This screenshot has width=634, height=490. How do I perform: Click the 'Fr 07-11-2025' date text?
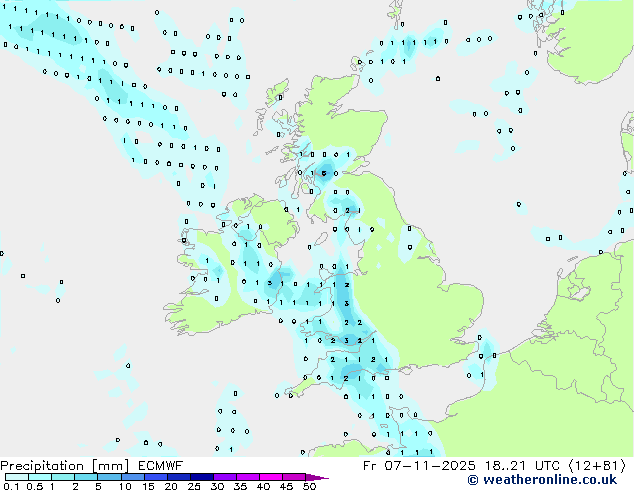(419, 466)
